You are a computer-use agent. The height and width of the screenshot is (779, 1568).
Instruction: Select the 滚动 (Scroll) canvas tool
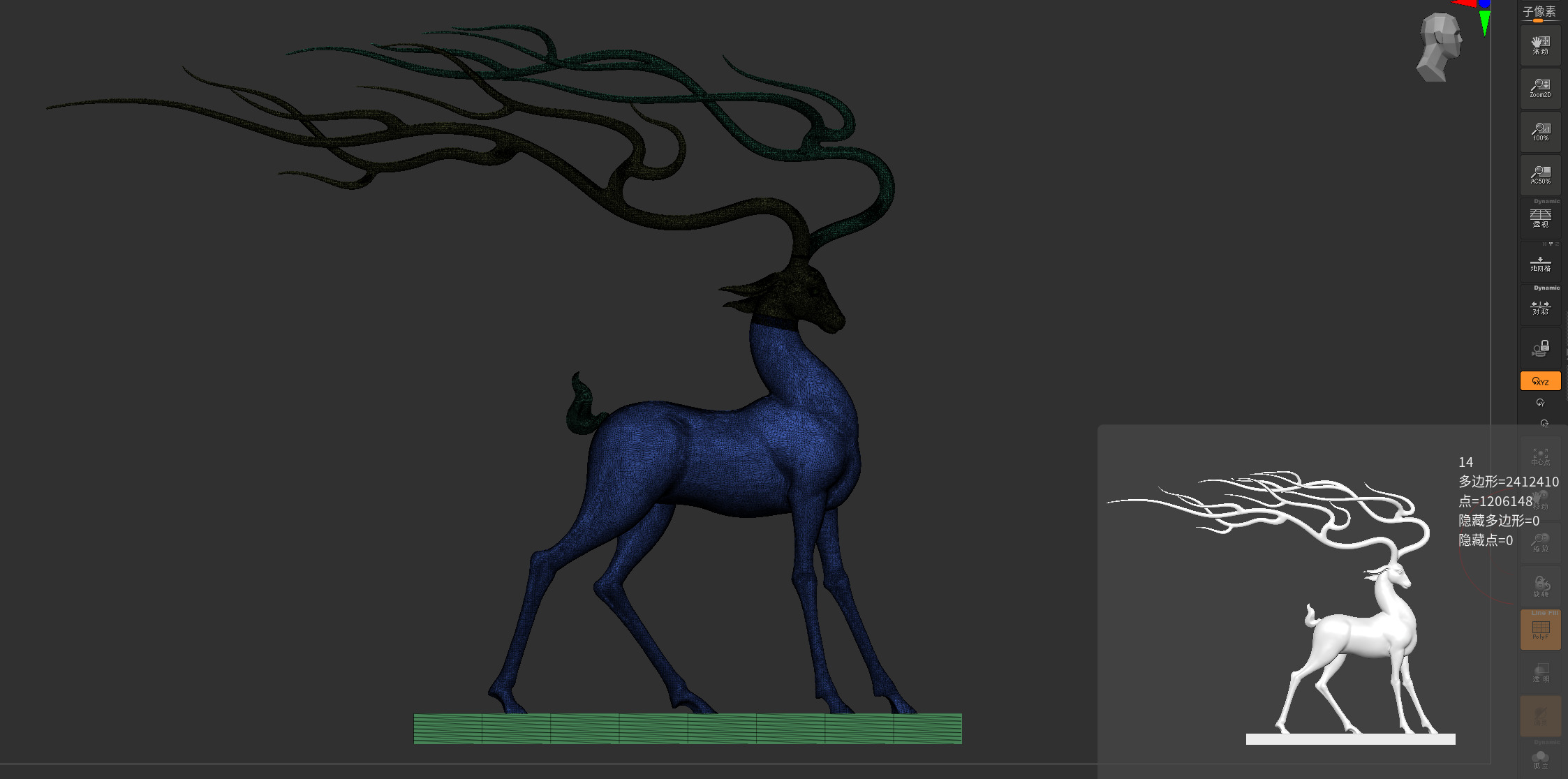(x=1540, y=45)
